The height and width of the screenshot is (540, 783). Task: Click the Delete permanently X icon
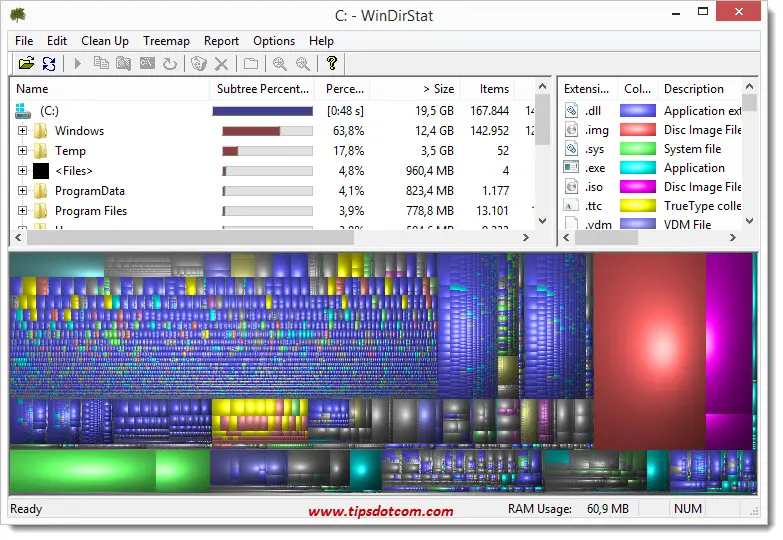point(222,63)
